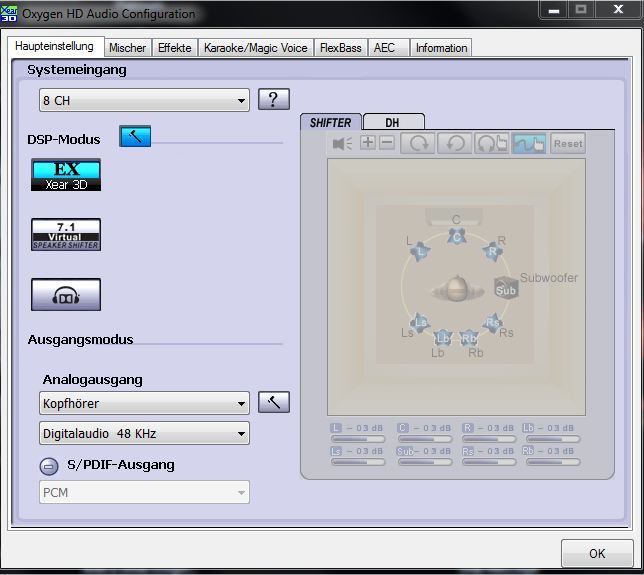Select the Ls left surround speaker
644x575 pixels.
point(420,322)
